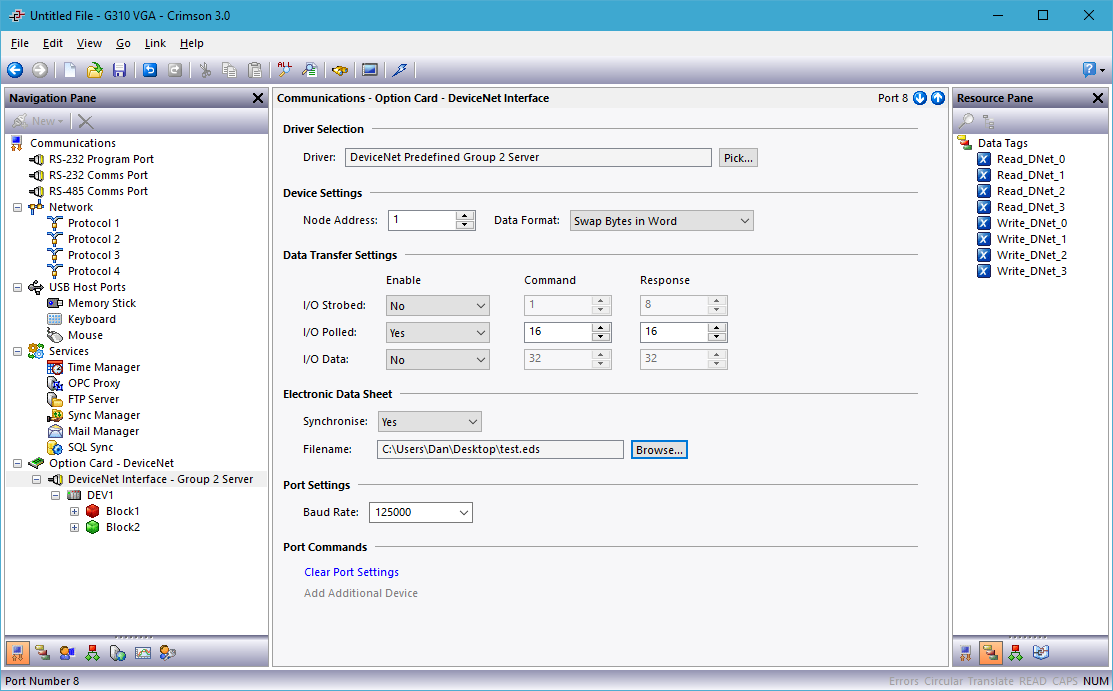Expand the Block2 tree node
This screenshot has height=691, width=1113.
coord(74,527)
